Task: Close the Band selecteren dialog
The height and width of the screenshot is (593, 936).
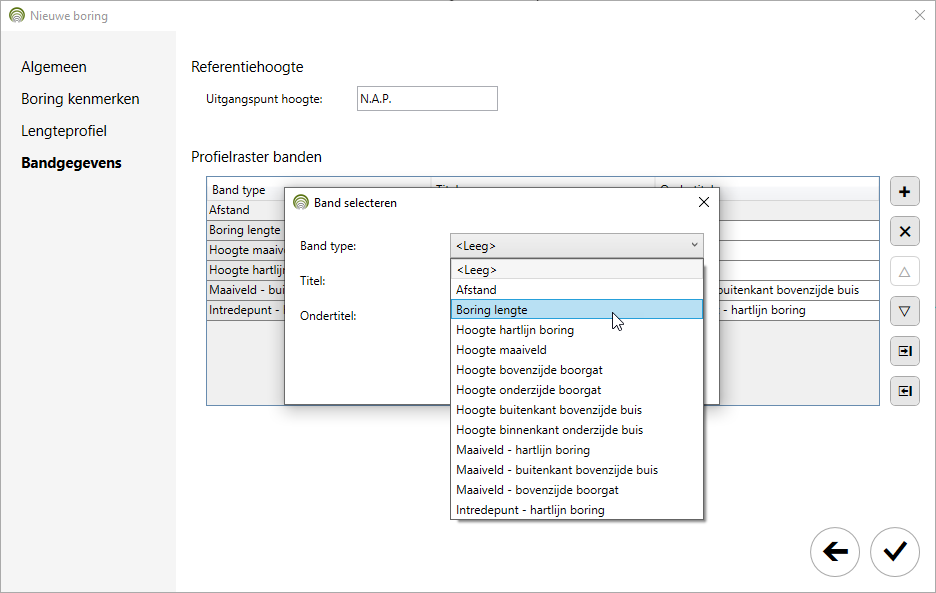Action: click(x=704, y=202)
